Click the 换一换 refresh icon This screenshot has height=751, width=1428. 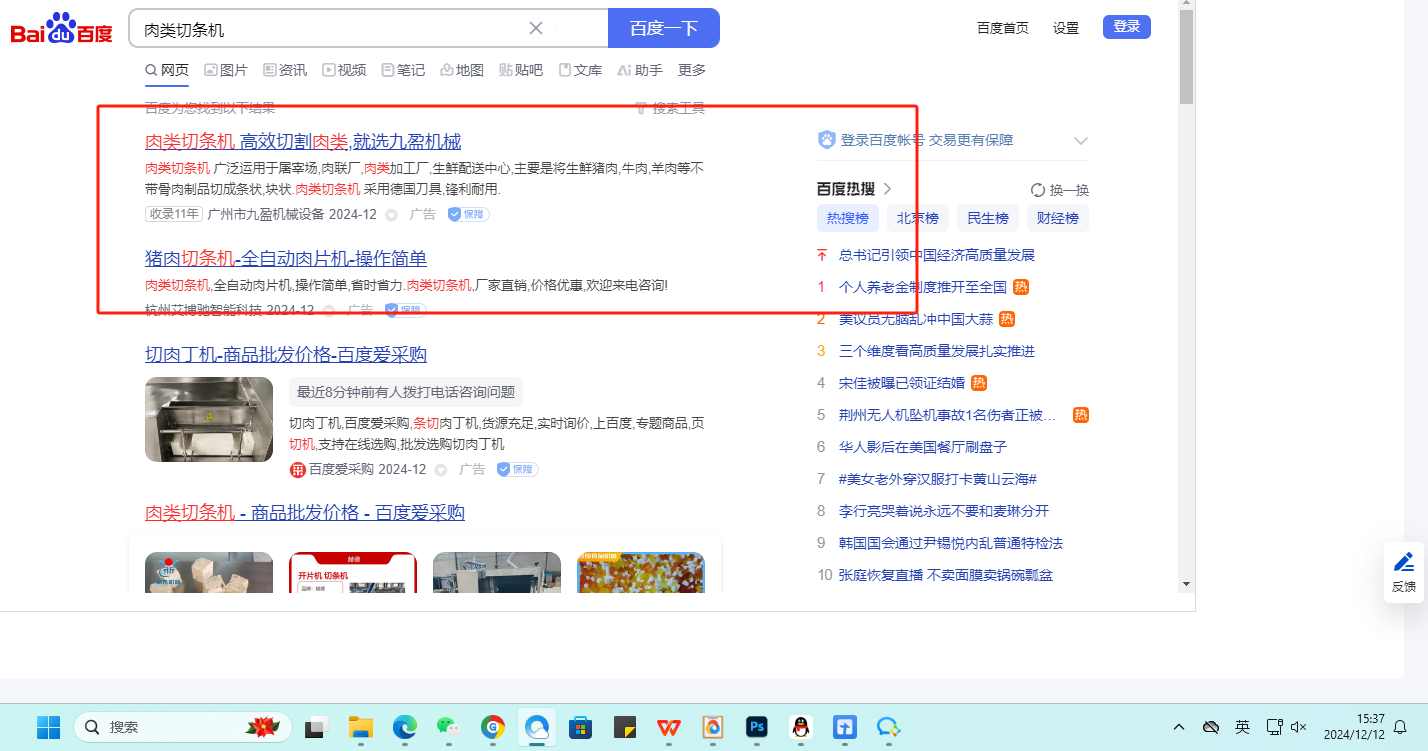(x=1038, y=190)
